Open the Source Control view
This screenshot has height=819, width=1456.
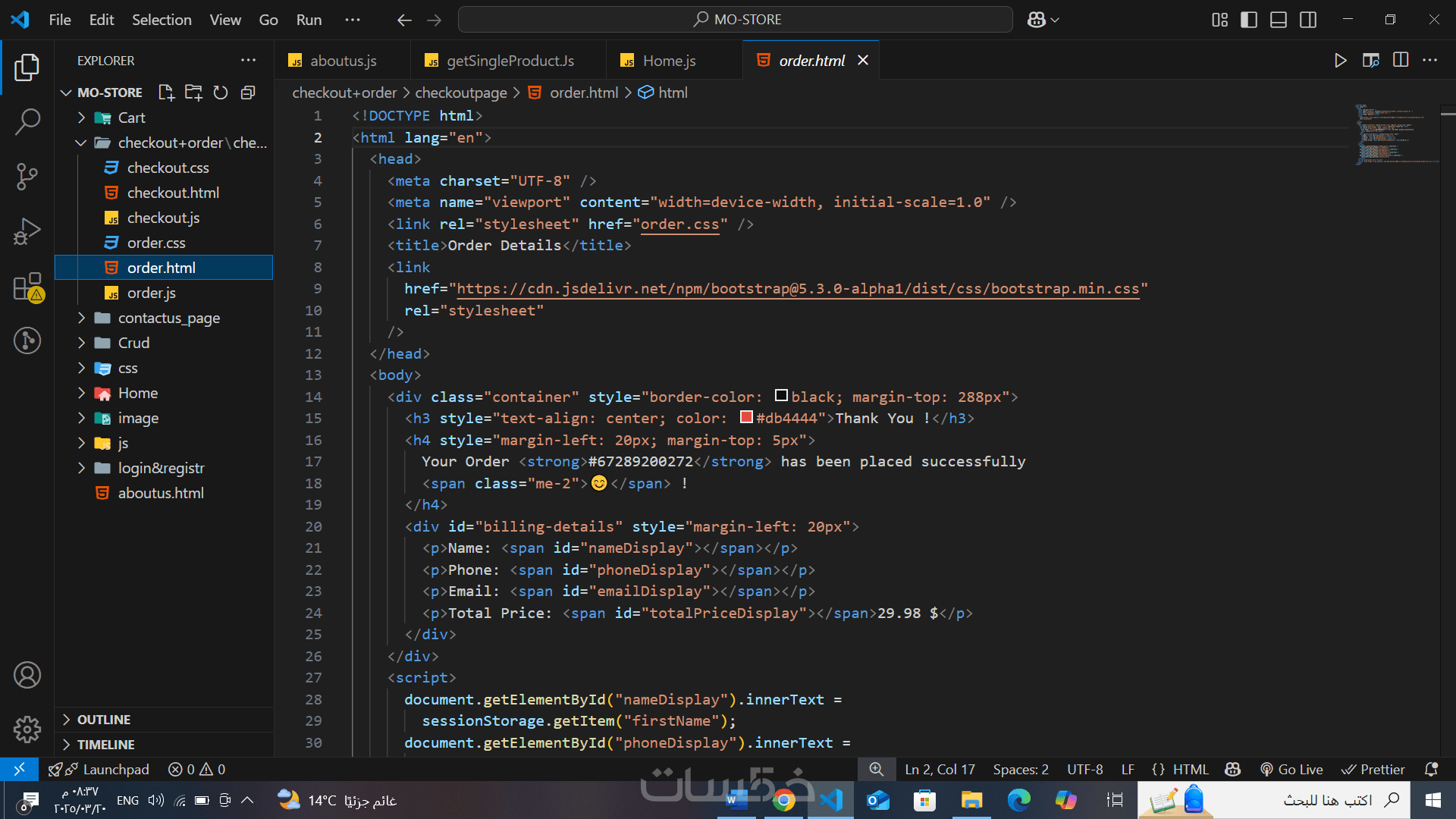[27, 176]
